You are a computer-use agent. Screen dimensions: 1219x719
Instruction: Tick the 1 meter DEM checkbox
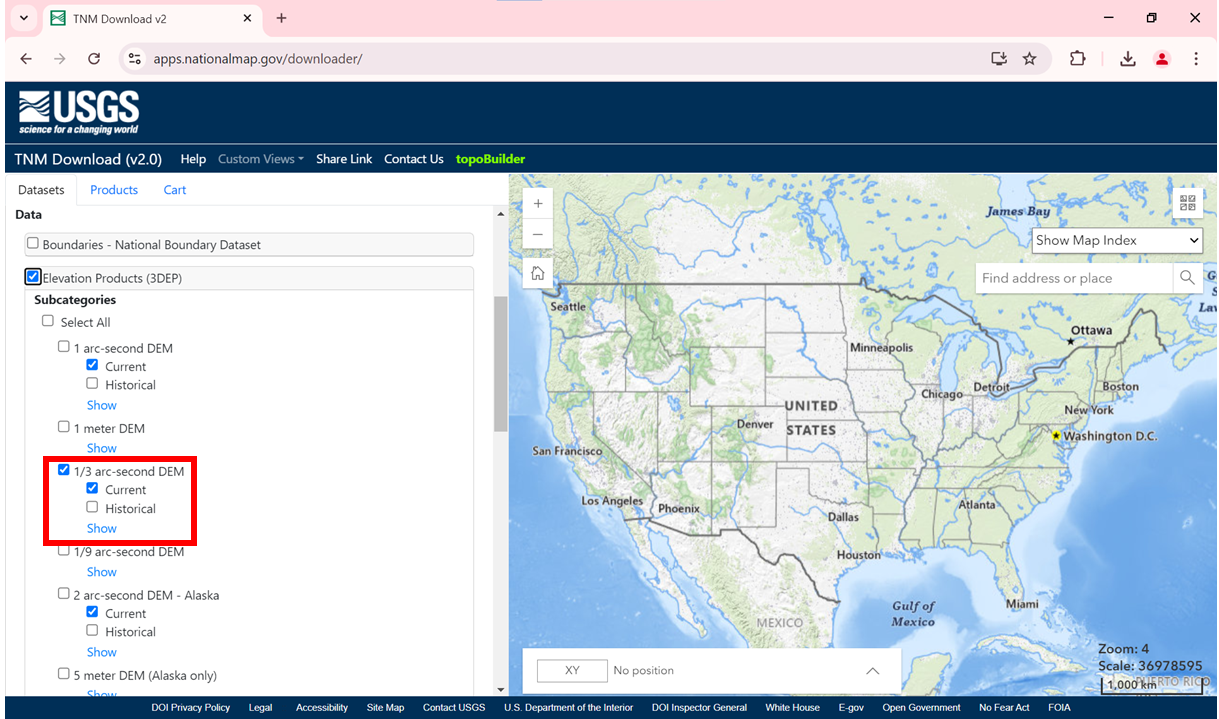(64, 427)
